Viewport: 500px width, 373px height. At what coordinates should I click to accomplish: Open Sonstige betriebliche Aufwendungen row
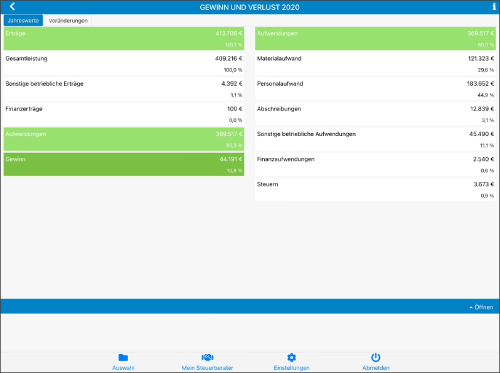pos(375,139)
